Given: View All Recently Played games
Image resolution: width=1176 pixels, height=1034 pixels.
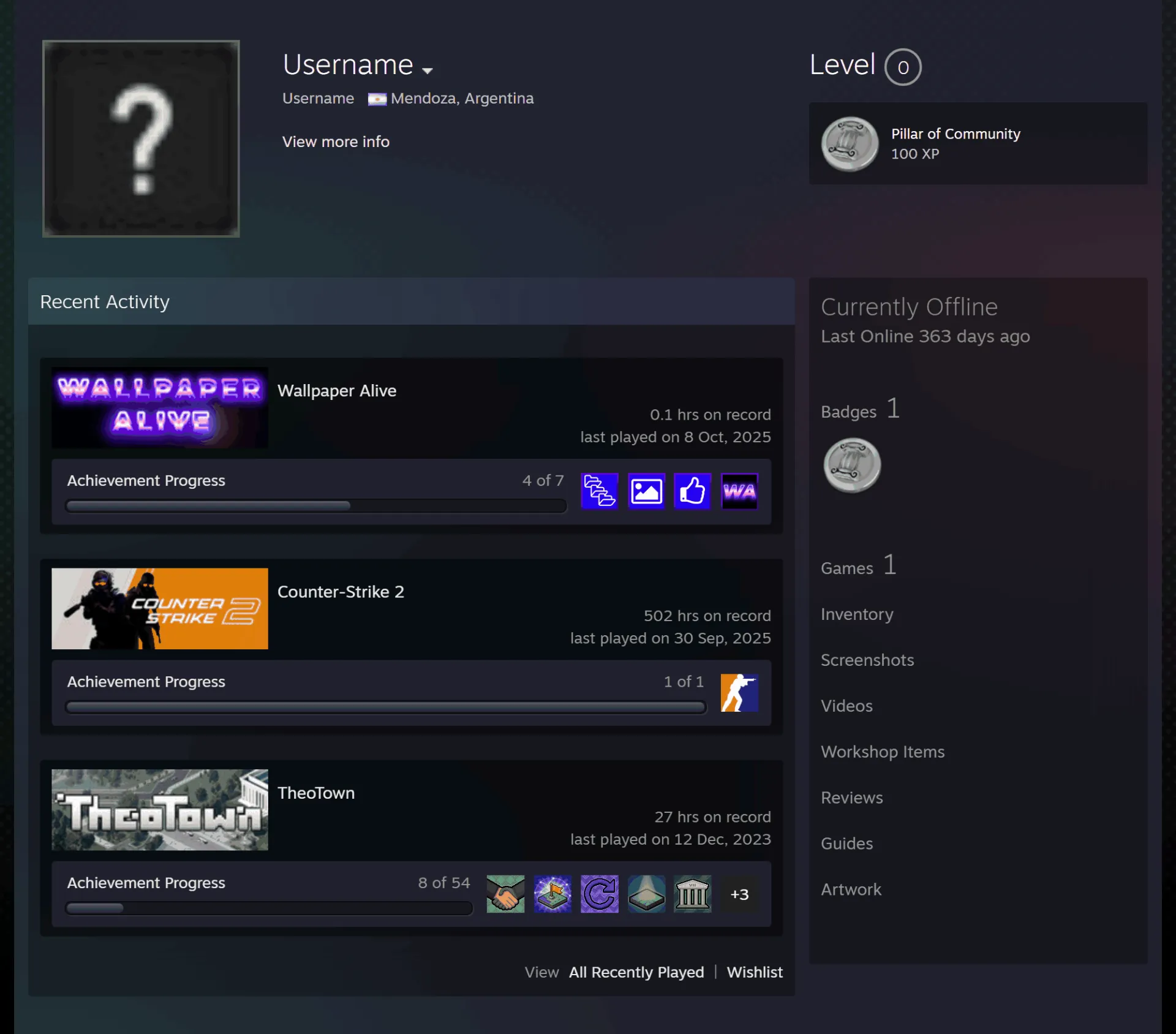Looking at the screenshot, I should coord(636,972).
